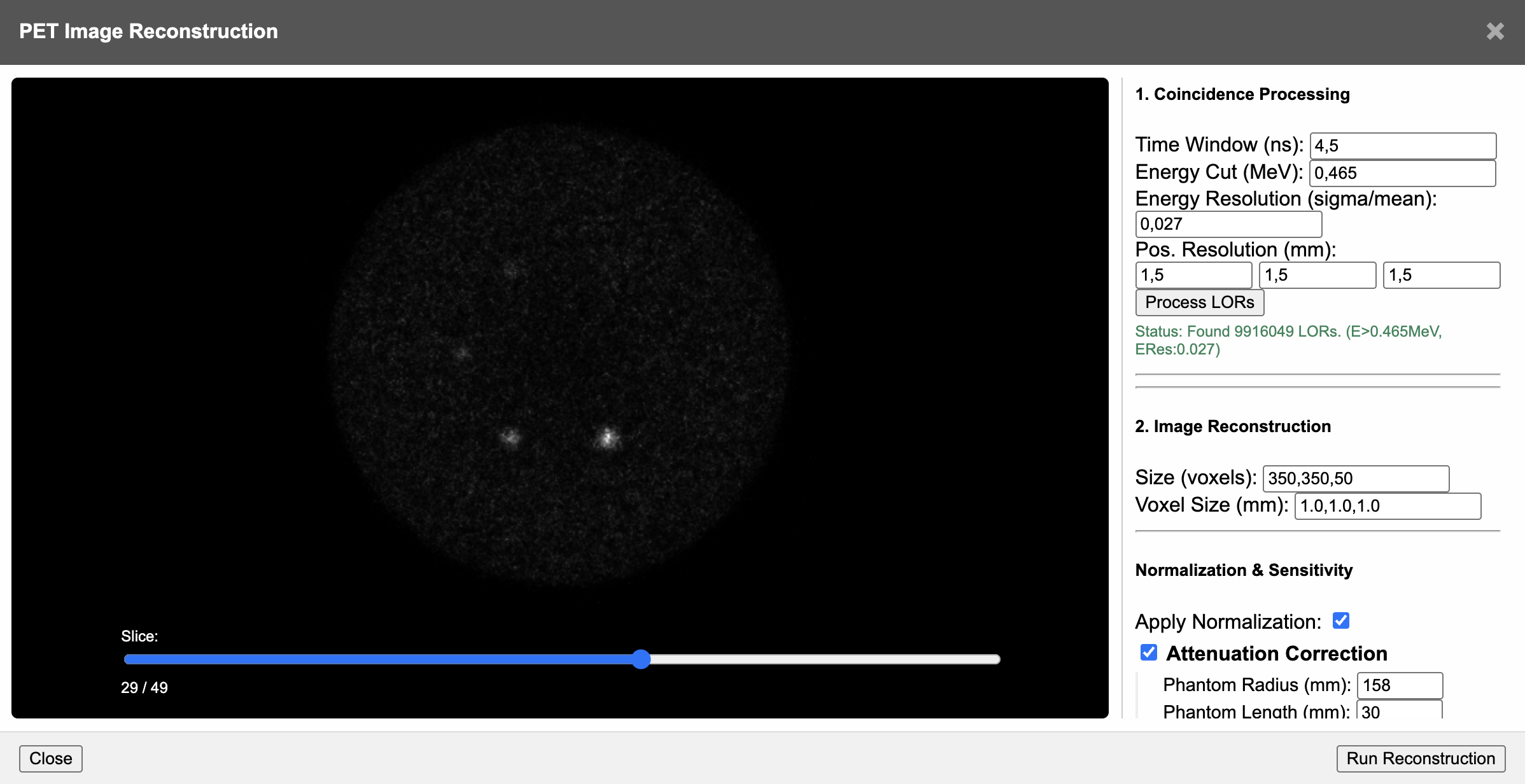Viewport: 1525px width, 784px height.
Task: Focus the Time Window (ns) field
Action: click(x=1403, y=146)
